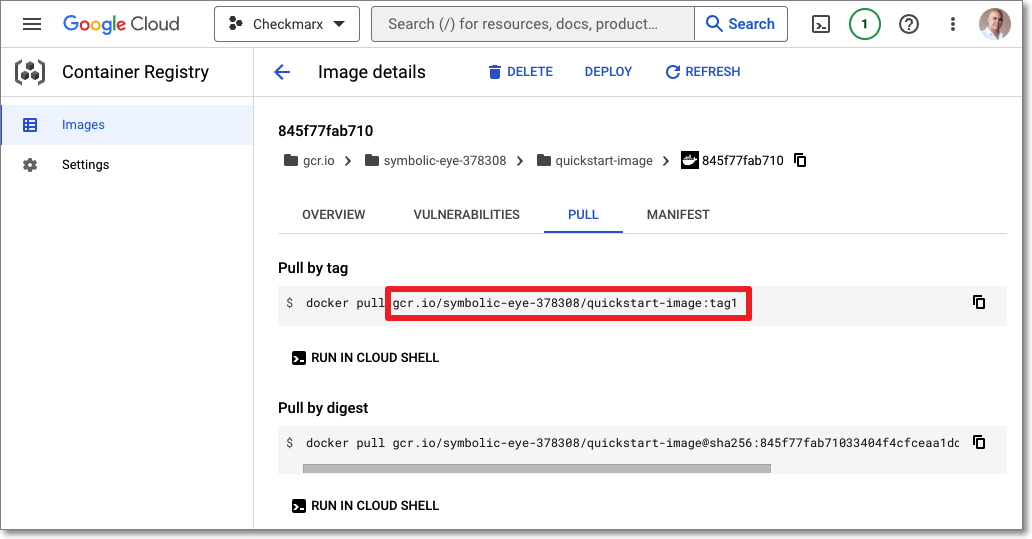Screen dimensions: 1032x539
Task: Click the Image details title
Action: pos(372,72)
